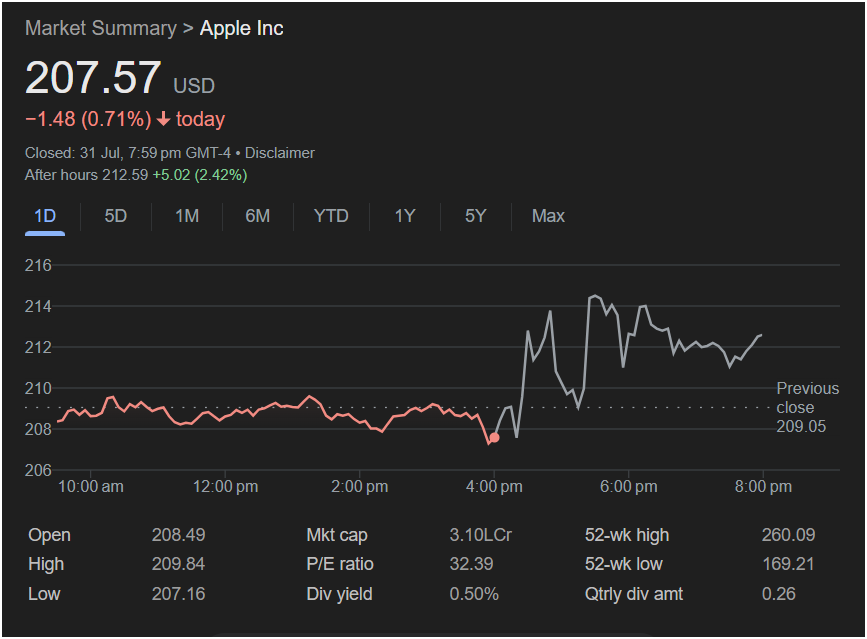Open the Disclaimer link
The height and width of the screenshot is (639, 867).
click(x=280, y=153)
